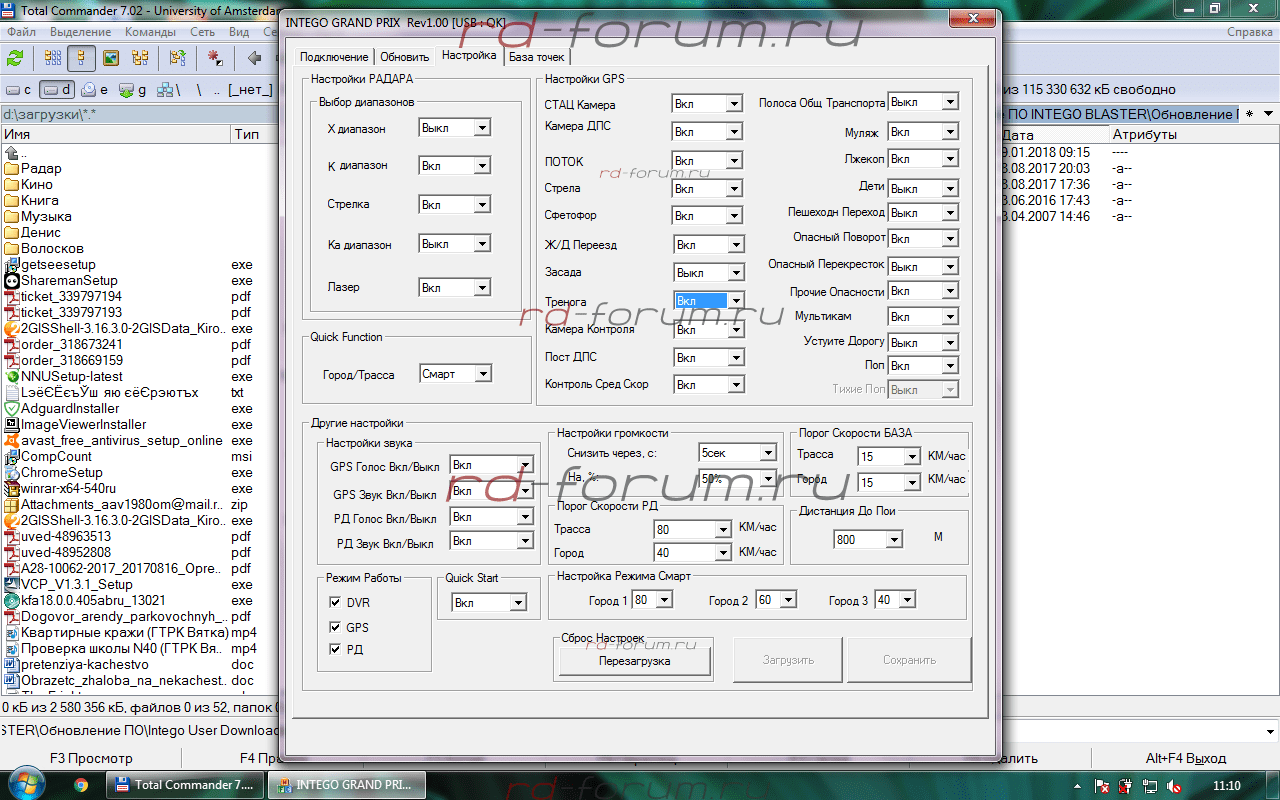Select drive c in Total Commander

point(20,90)
